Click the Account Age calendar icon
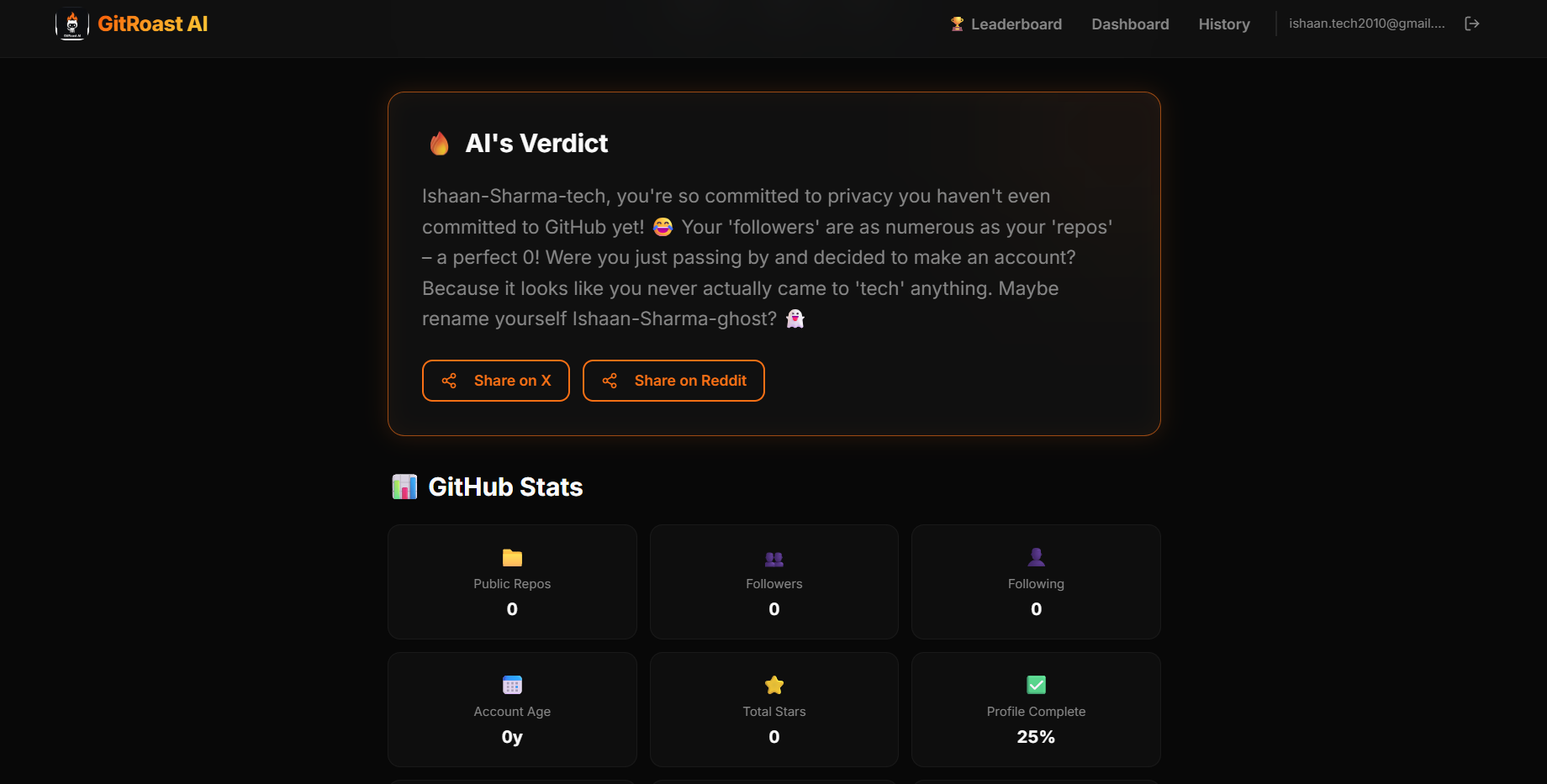 coord(511,684)
